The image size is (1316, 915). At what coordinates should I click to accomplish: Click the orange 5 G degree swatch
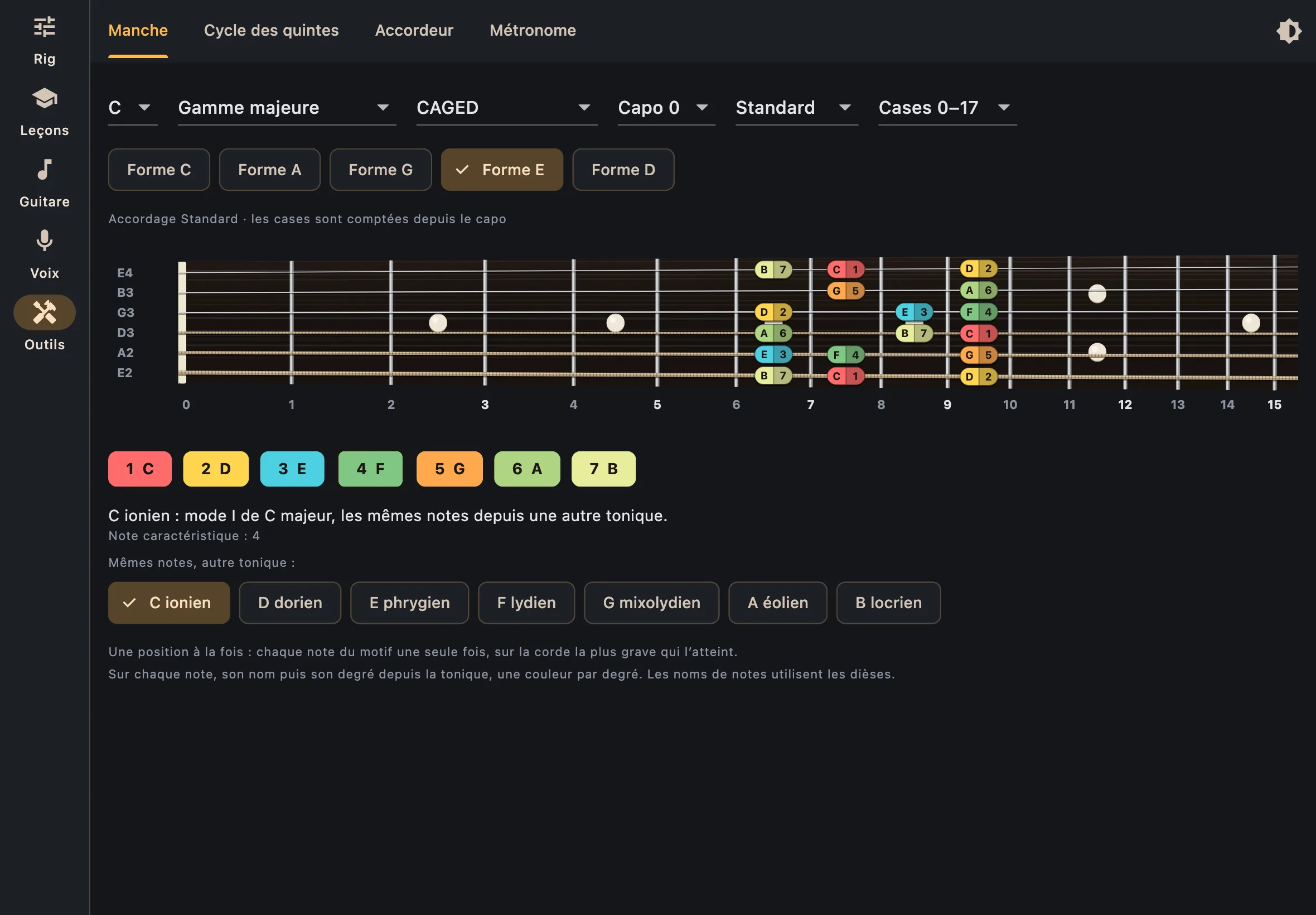[449, 469]
